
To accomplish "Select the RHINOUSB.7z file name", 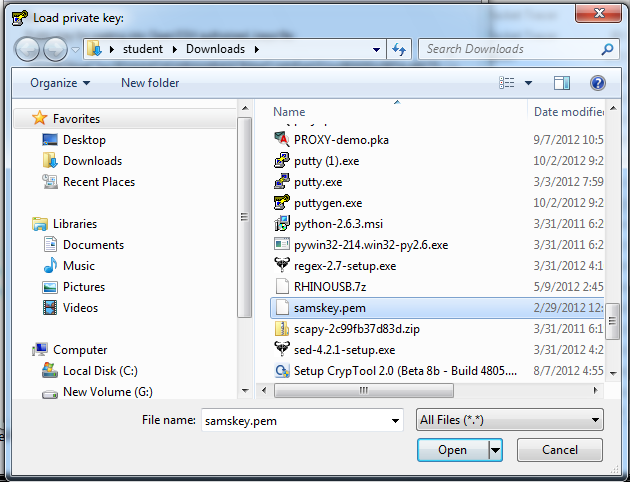I will (330, 287).
